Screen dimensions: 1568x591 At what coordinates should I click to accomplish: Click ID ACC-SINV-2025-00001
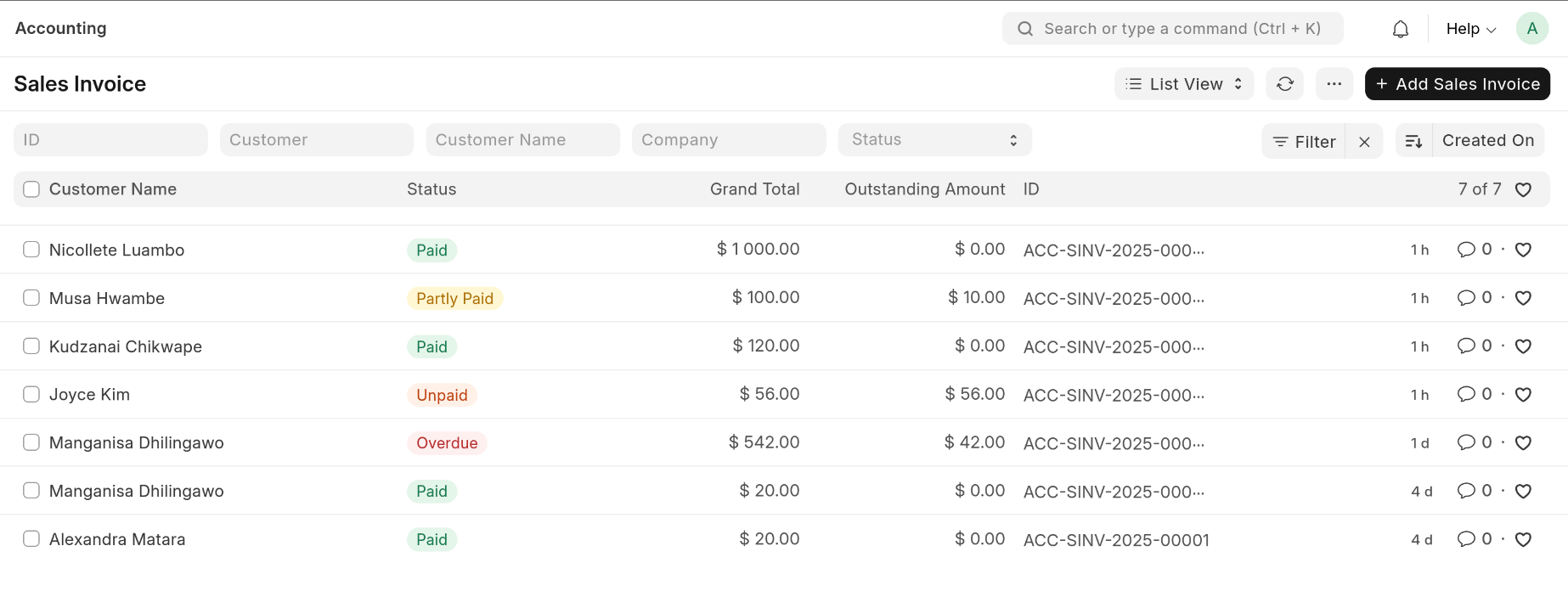(1116, 540)
